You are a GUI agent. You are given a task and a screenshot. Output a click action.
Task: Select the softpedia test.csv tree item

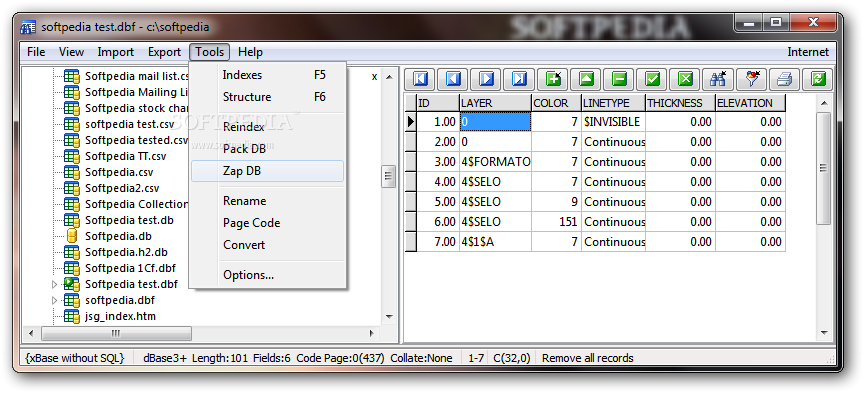click(129, 124)
